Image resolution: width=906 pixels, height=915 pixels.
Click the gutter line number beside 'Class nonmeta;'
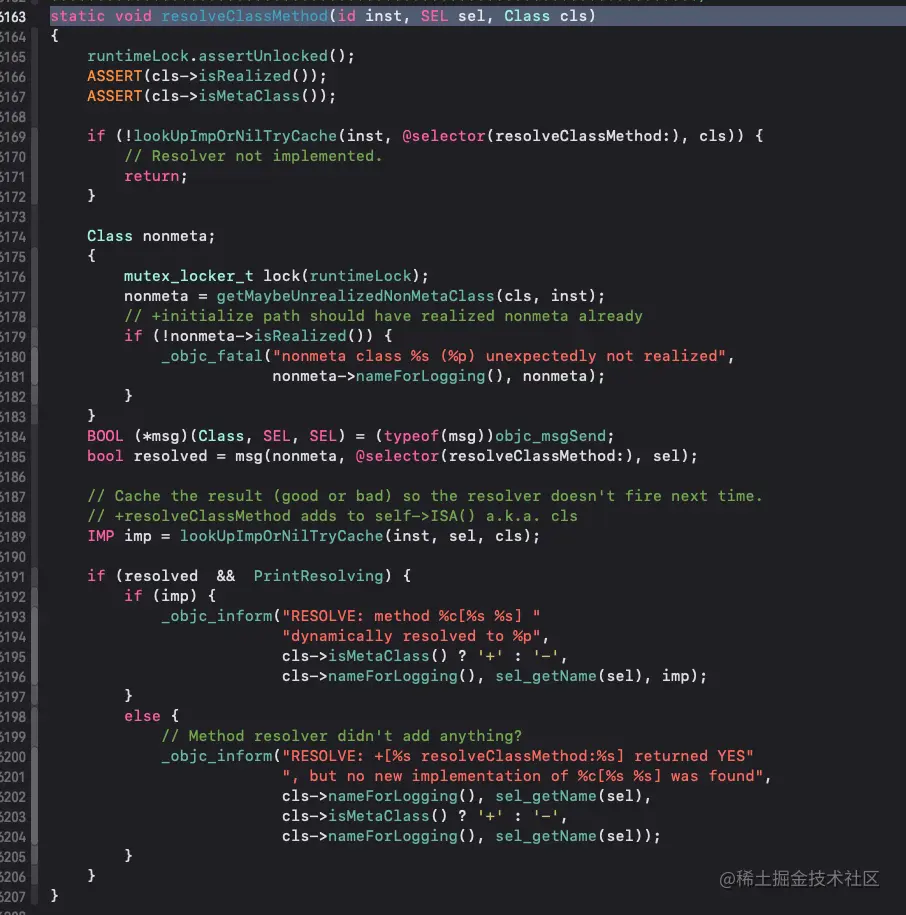(13, 237)
